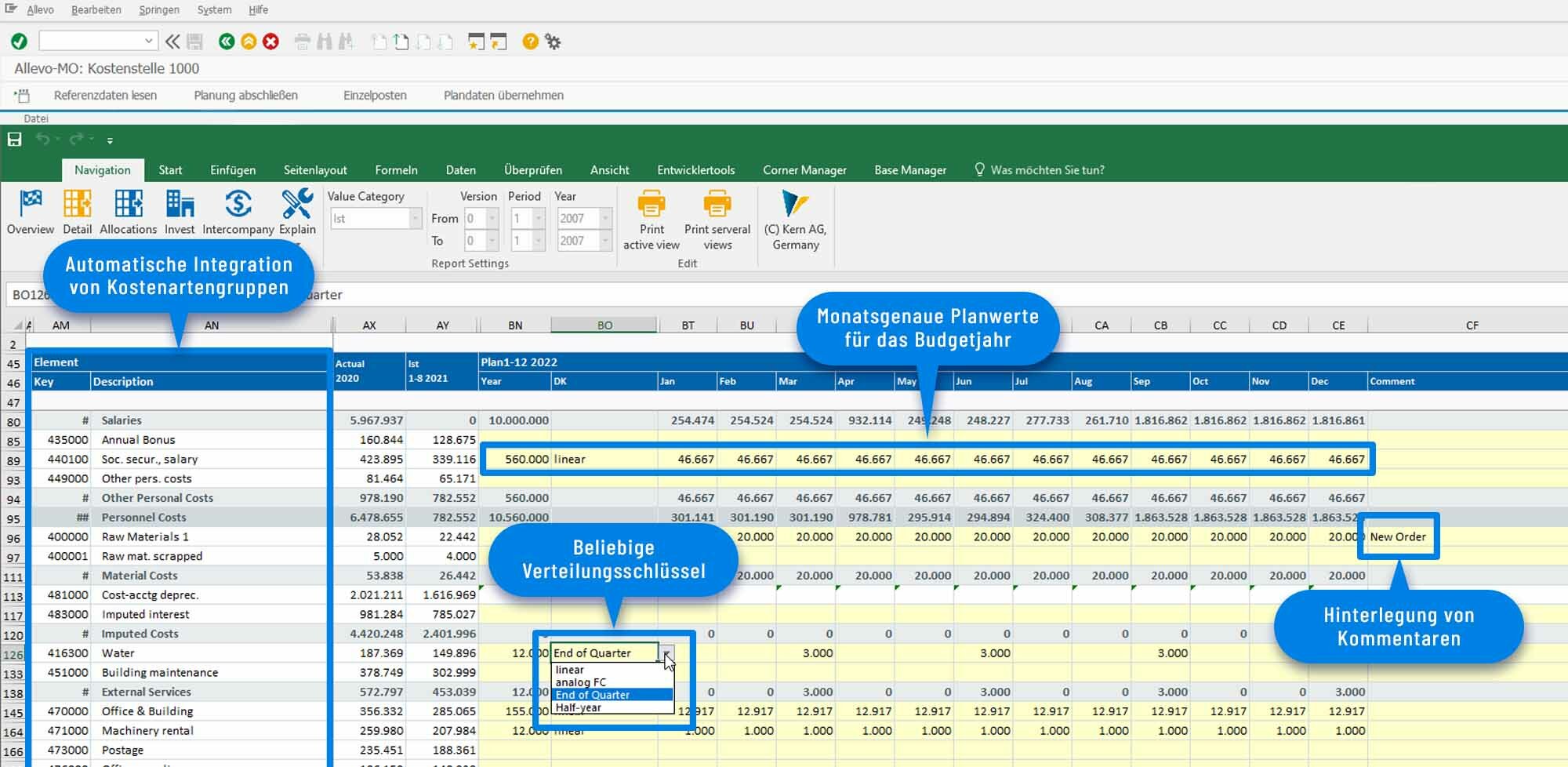Open Customize Quick Access Toolbar arrow

pyautogui.click(x=110, y=140)
